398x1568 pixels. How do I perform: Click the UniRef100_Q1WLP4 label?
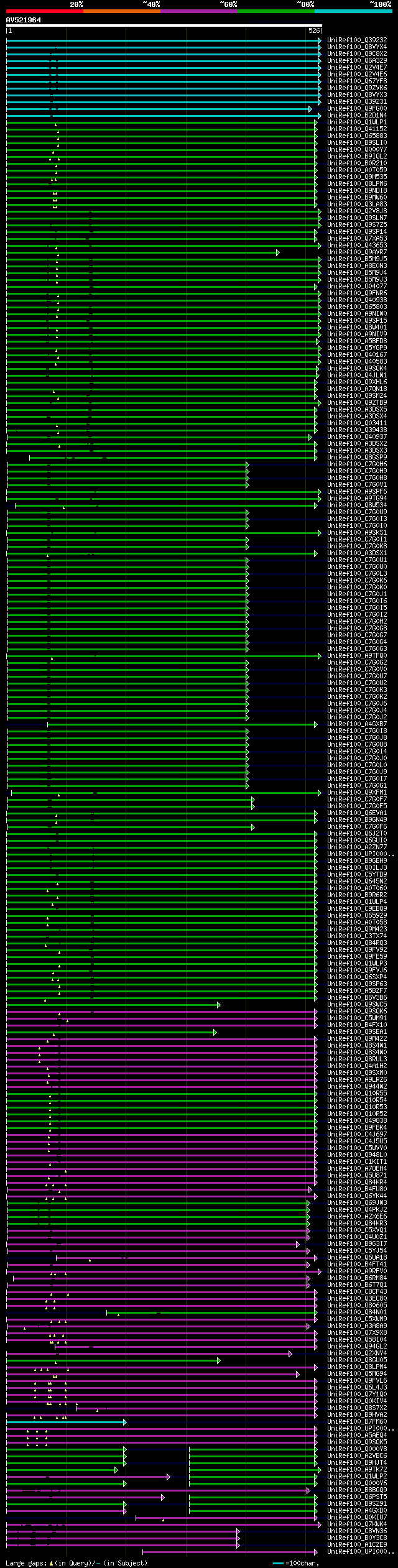coord(357,902)
